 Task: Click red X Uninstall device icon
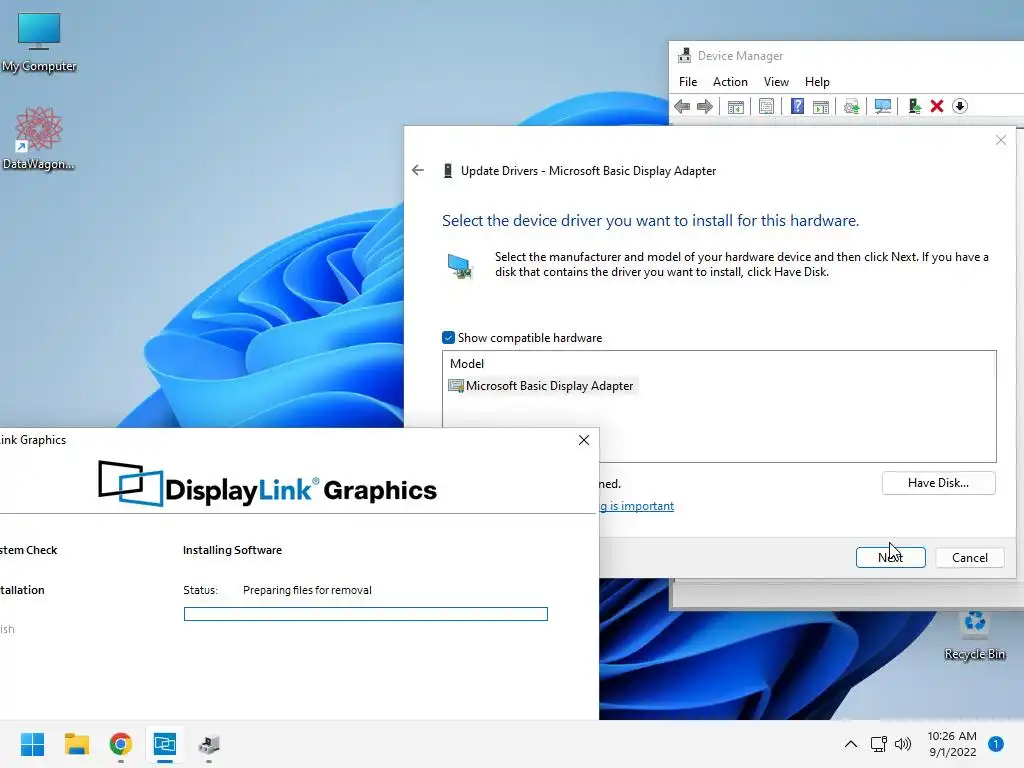[x=937, y=106]
